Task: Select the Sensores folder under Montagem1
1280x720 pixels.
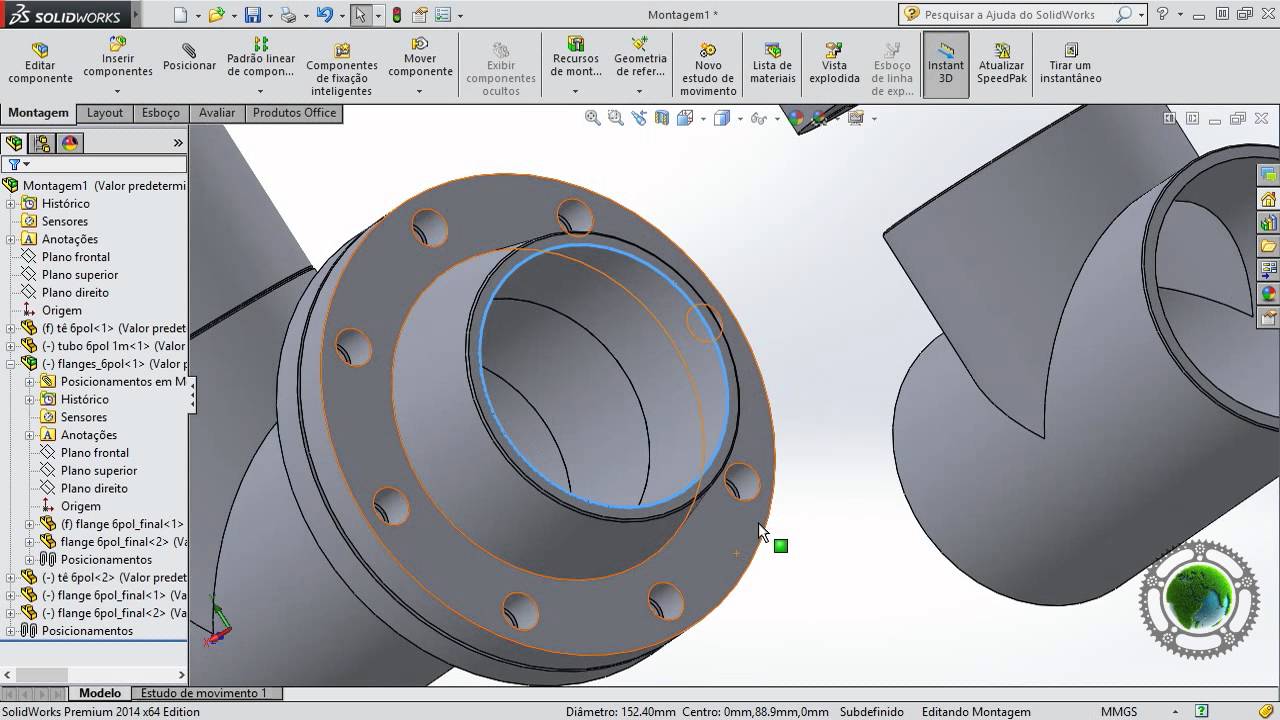Action: (x=65, y=222)
